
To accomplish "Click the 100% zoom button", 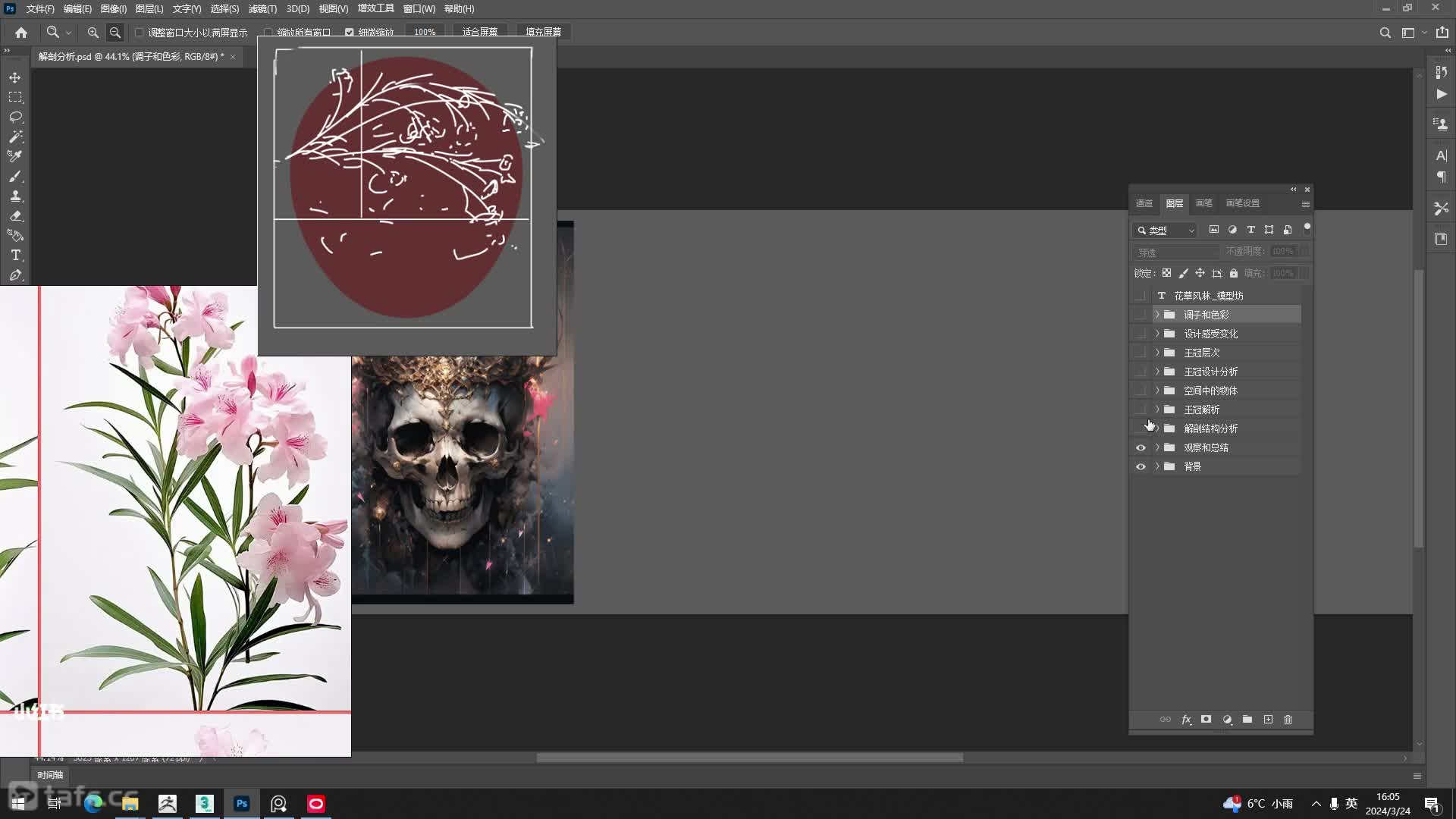I will pos(425,32).
